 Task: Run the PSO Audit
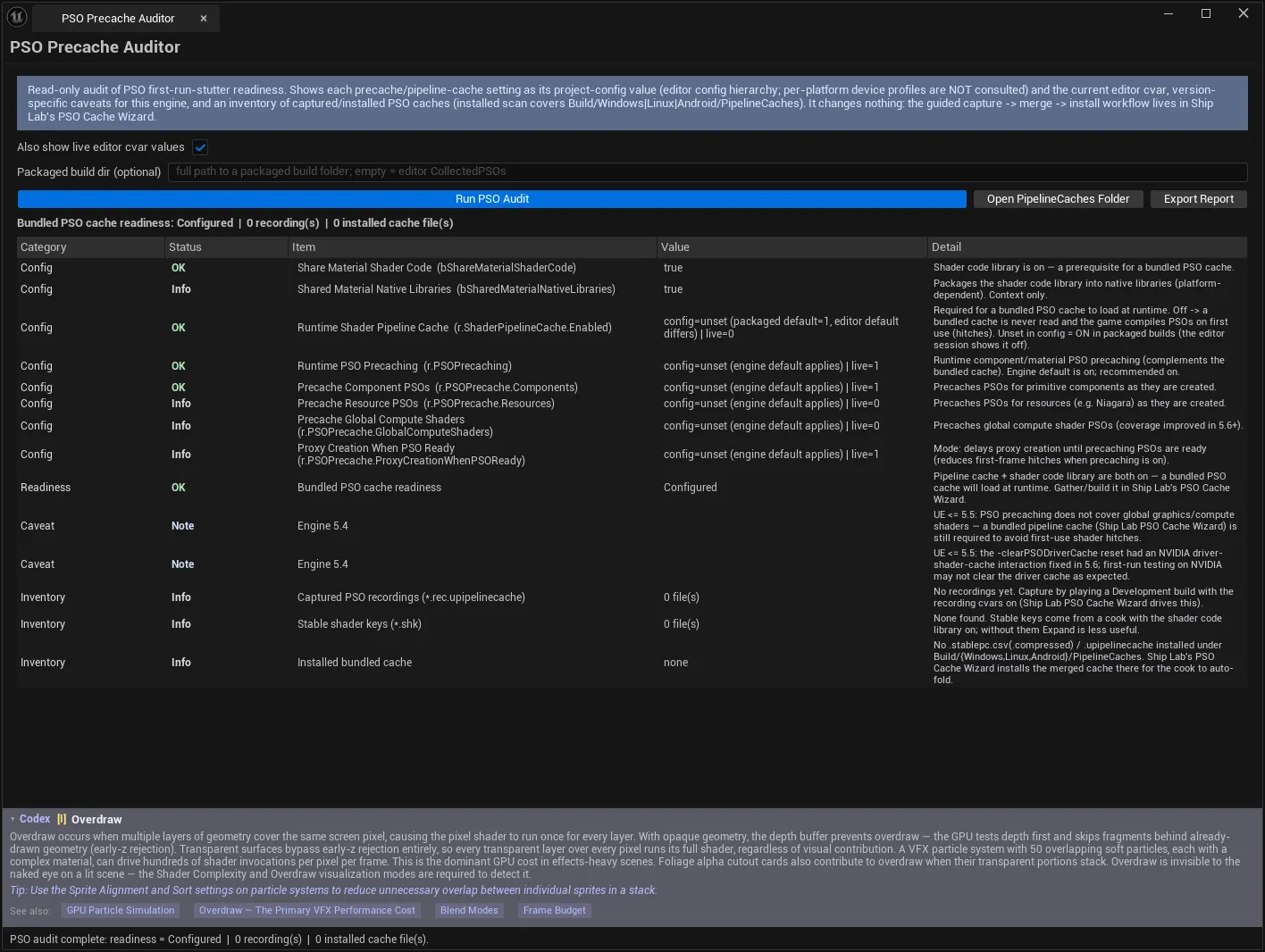pos(492,199)
